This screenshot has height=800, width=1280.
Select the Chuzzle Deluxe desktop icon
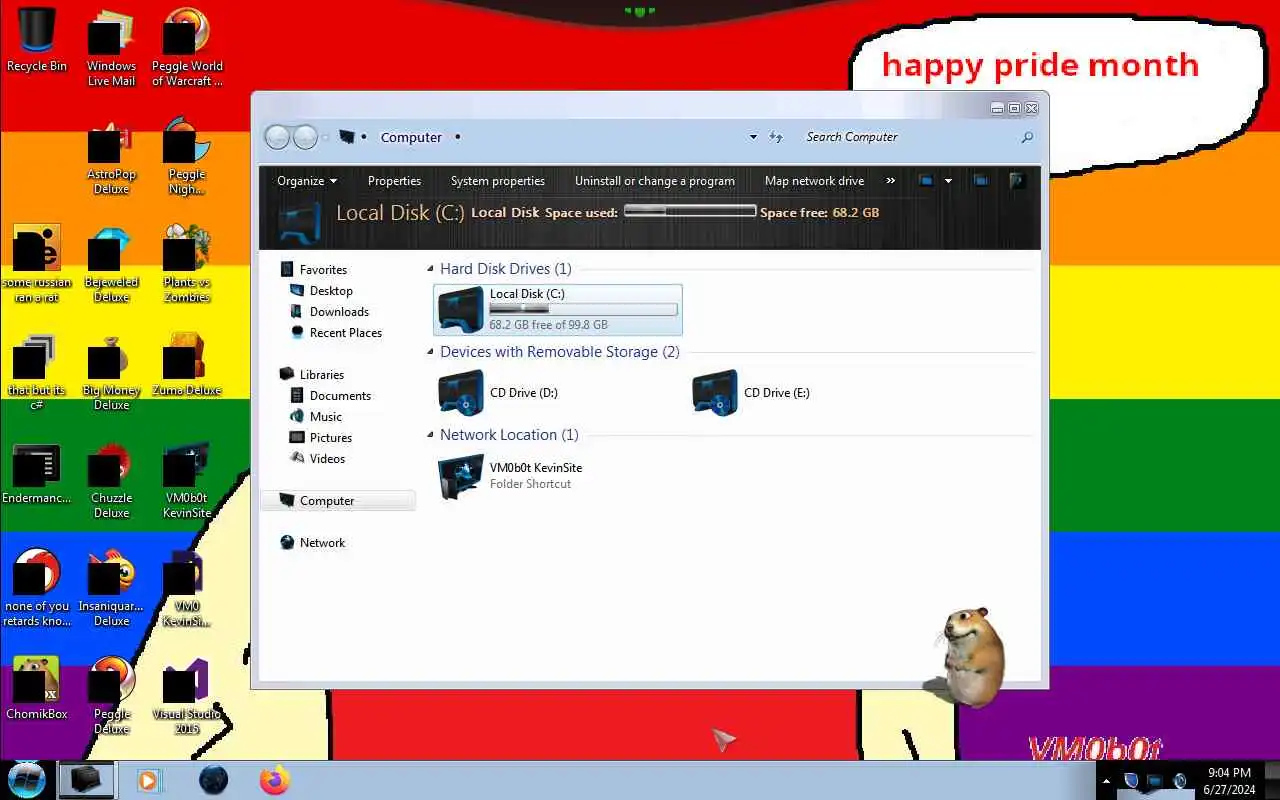pos(111,480)
